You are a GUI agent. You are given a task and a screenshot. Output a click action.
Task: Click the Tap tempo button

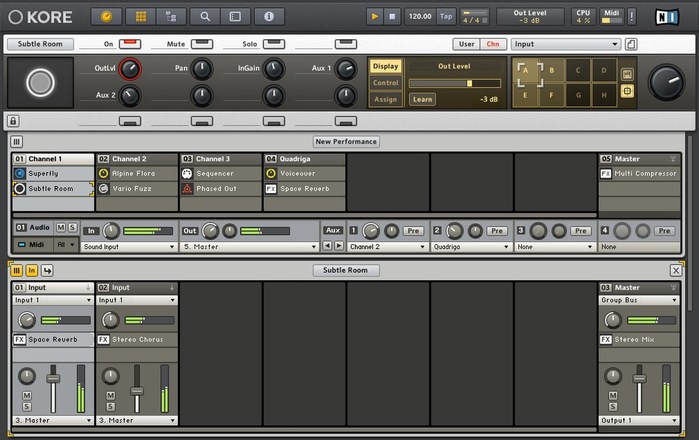click(x=446, y=16)
